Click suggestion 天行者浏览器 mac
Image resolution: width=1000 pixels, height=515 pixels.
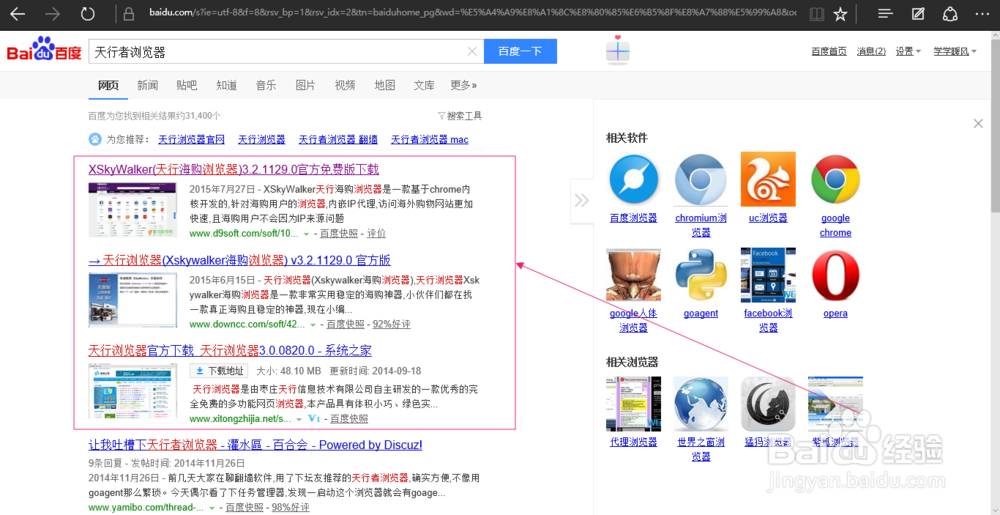(430, 139)
